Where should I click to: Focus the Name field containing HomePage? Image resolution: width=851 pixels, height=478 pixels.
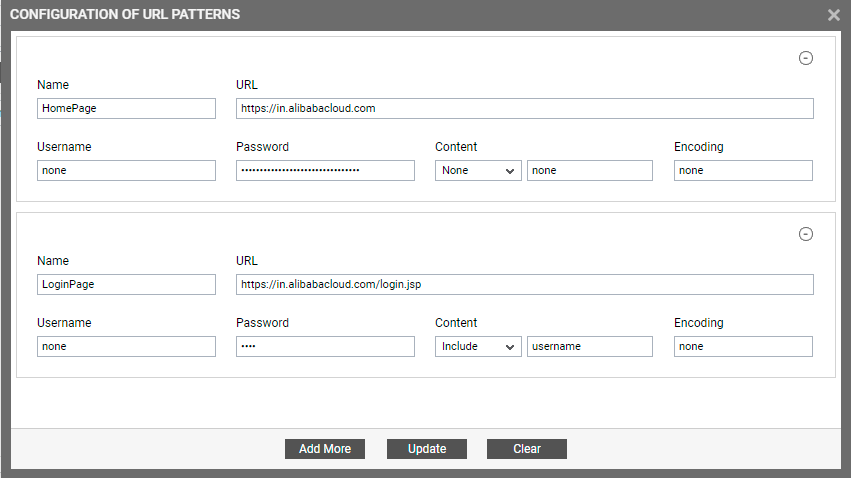126,109
